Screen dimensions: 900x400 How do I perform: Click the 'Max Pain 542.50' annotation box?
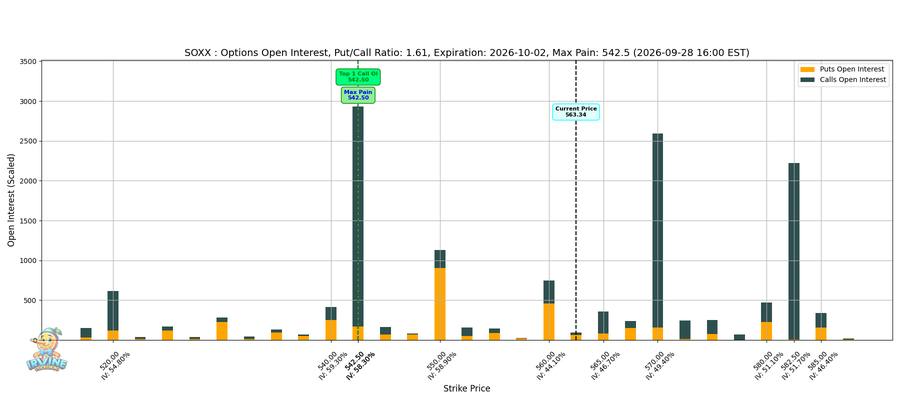(x=358, y=95)
